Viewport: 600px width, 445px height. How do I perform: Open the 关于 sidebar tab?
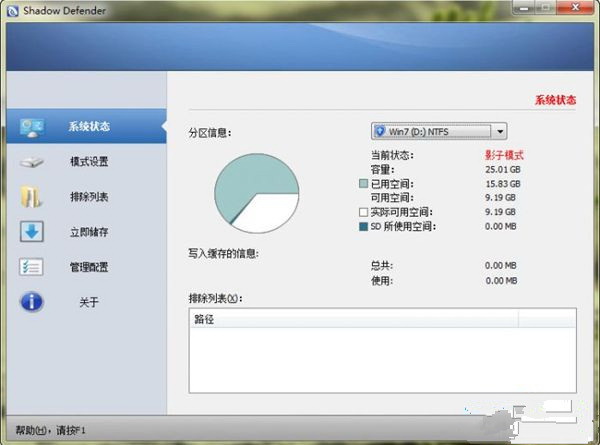(86, 302)
